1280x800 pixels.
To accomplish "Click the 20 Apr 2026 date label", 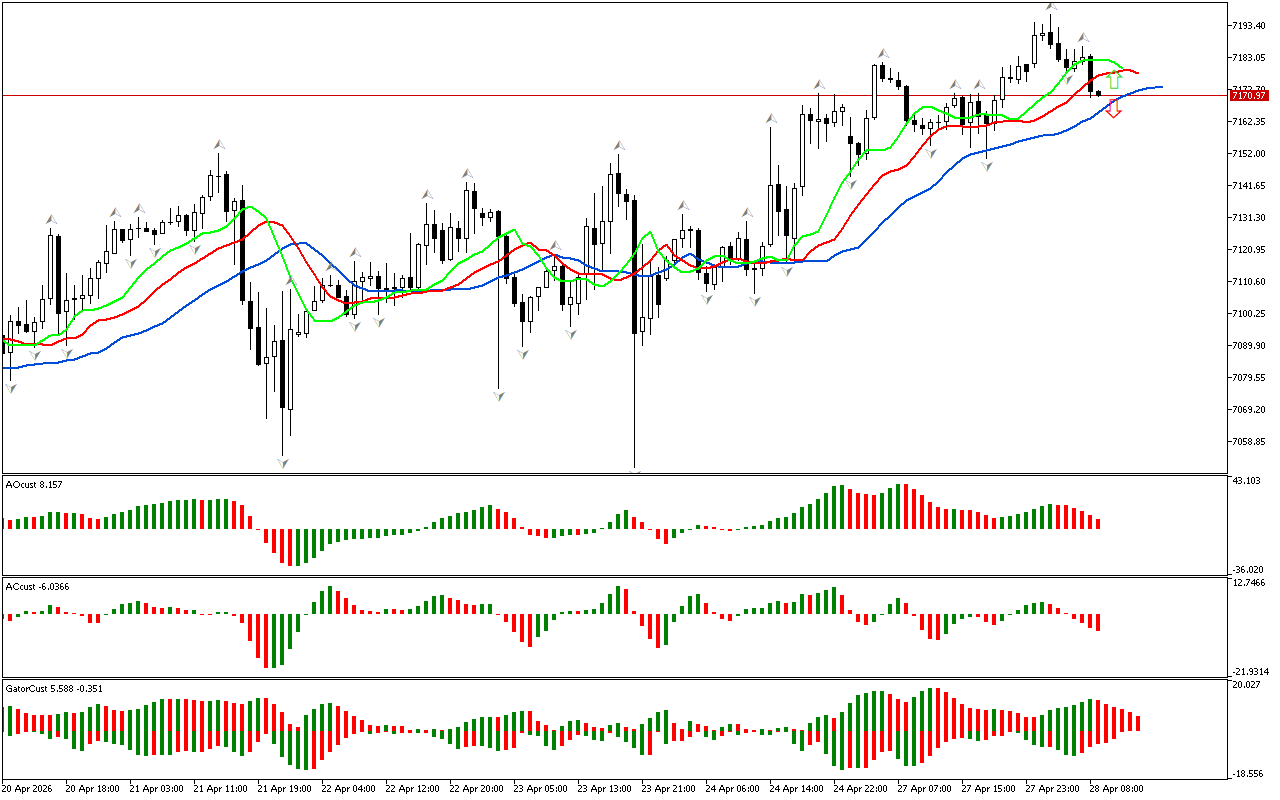I will 27,789.
